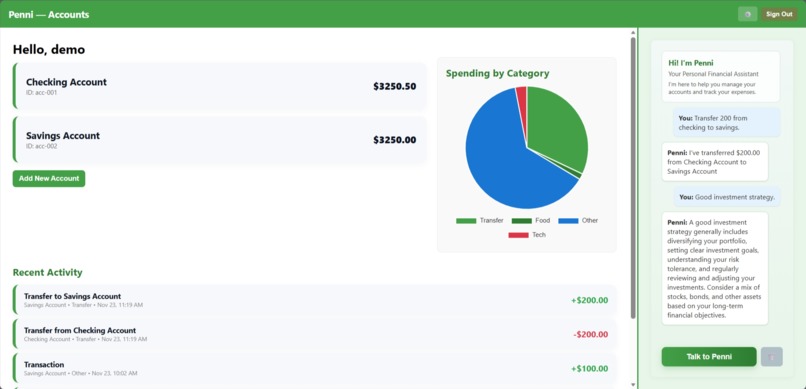Click the Spending by Category heading
The width and height of the screenshot is (806, 389).
point(498,73)
